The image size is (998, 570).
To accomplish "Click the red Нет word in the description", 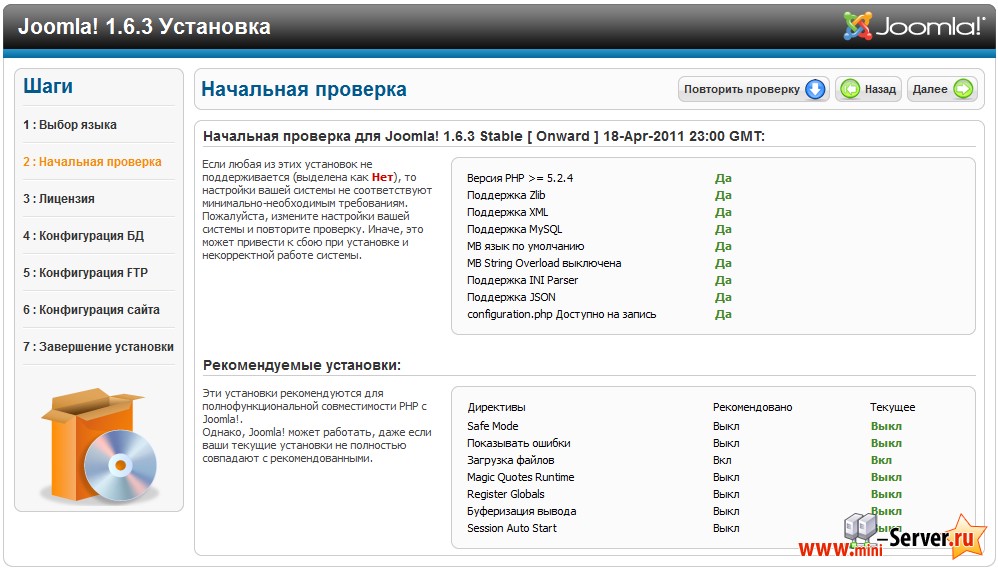I will (382, 177).
